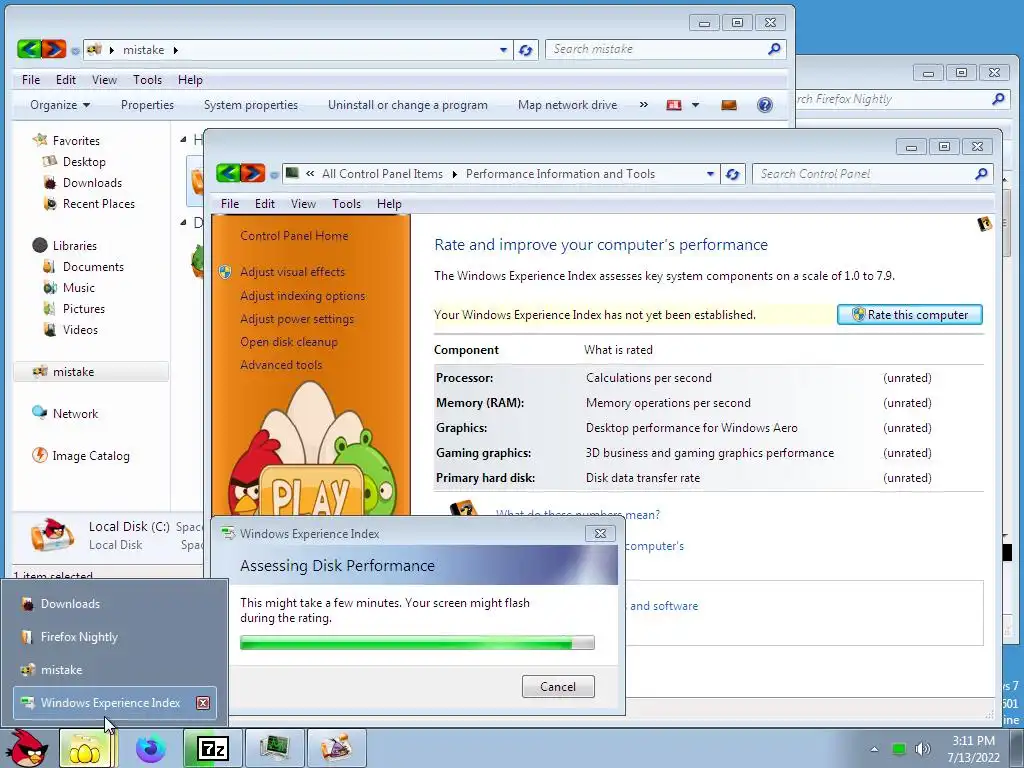
Task: Click the clock showing 3:11 PM
Action: tap(973, 741)
